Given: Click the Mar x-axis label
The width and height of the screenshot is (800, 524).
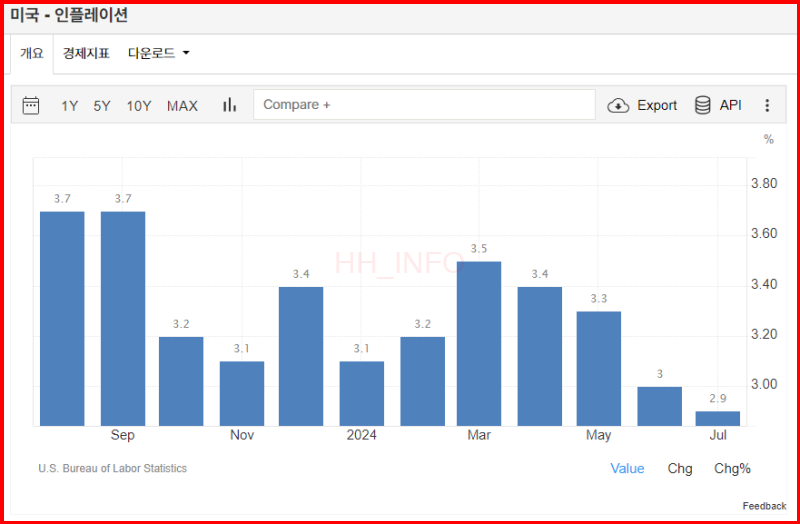Looking at the screenshot, I should click(479, 435).
